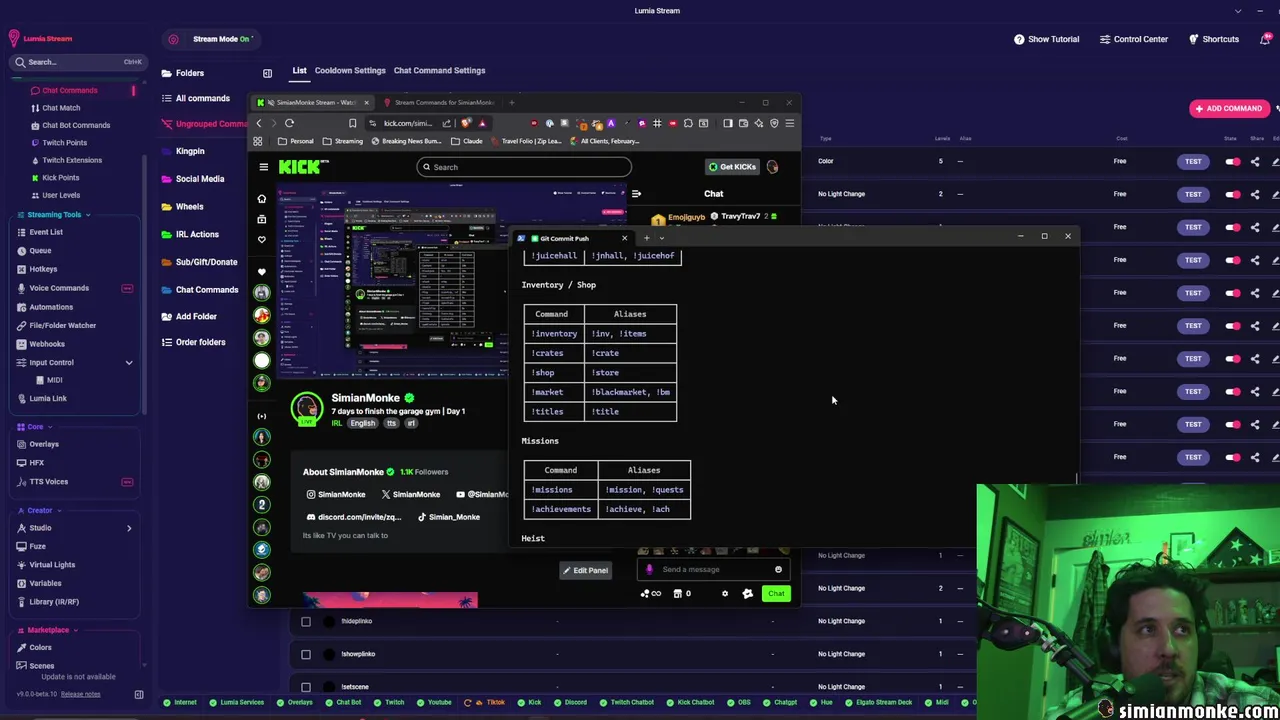Switch to Cooldown Settings tab
Image resolution: width=1280 pixels, height=720 pixels.
(x=350, y=70)
